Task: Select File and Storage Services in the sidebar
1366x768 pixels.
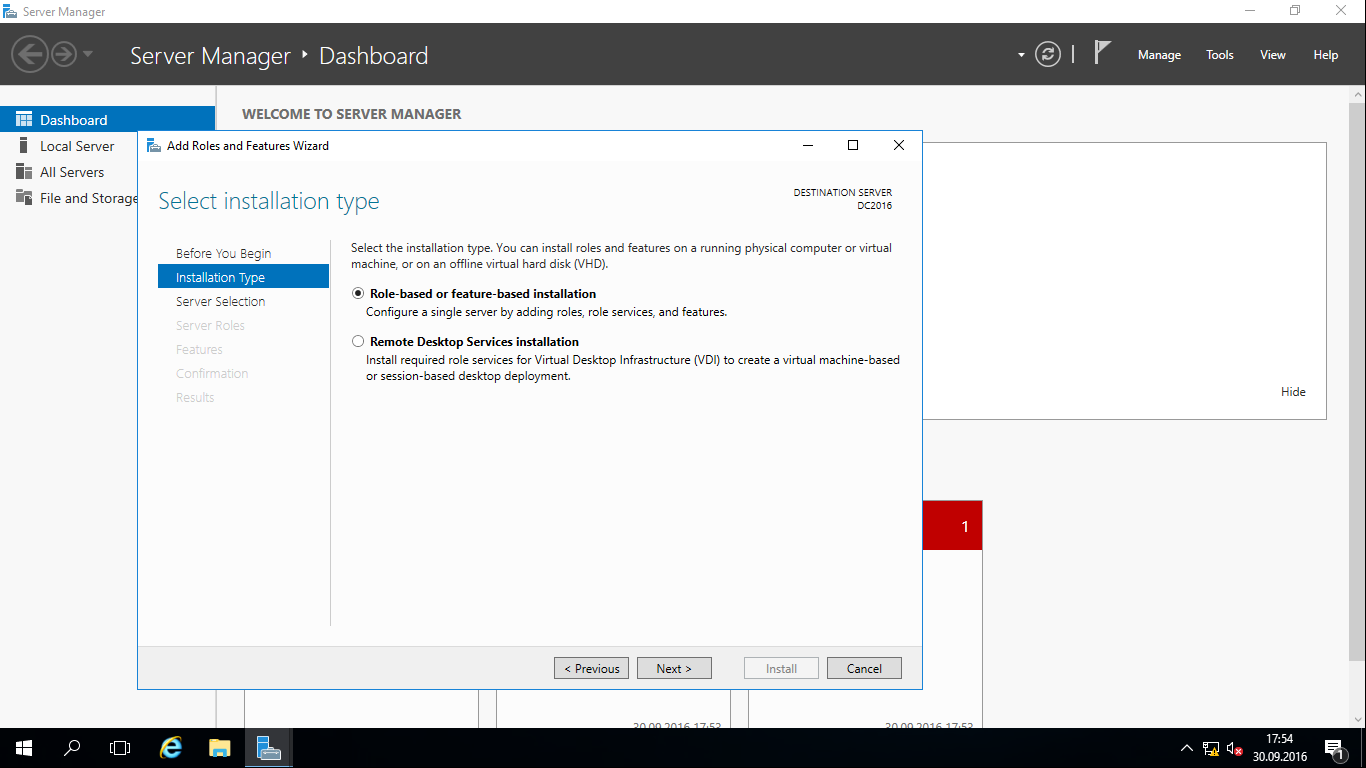Action: (88, 198)
